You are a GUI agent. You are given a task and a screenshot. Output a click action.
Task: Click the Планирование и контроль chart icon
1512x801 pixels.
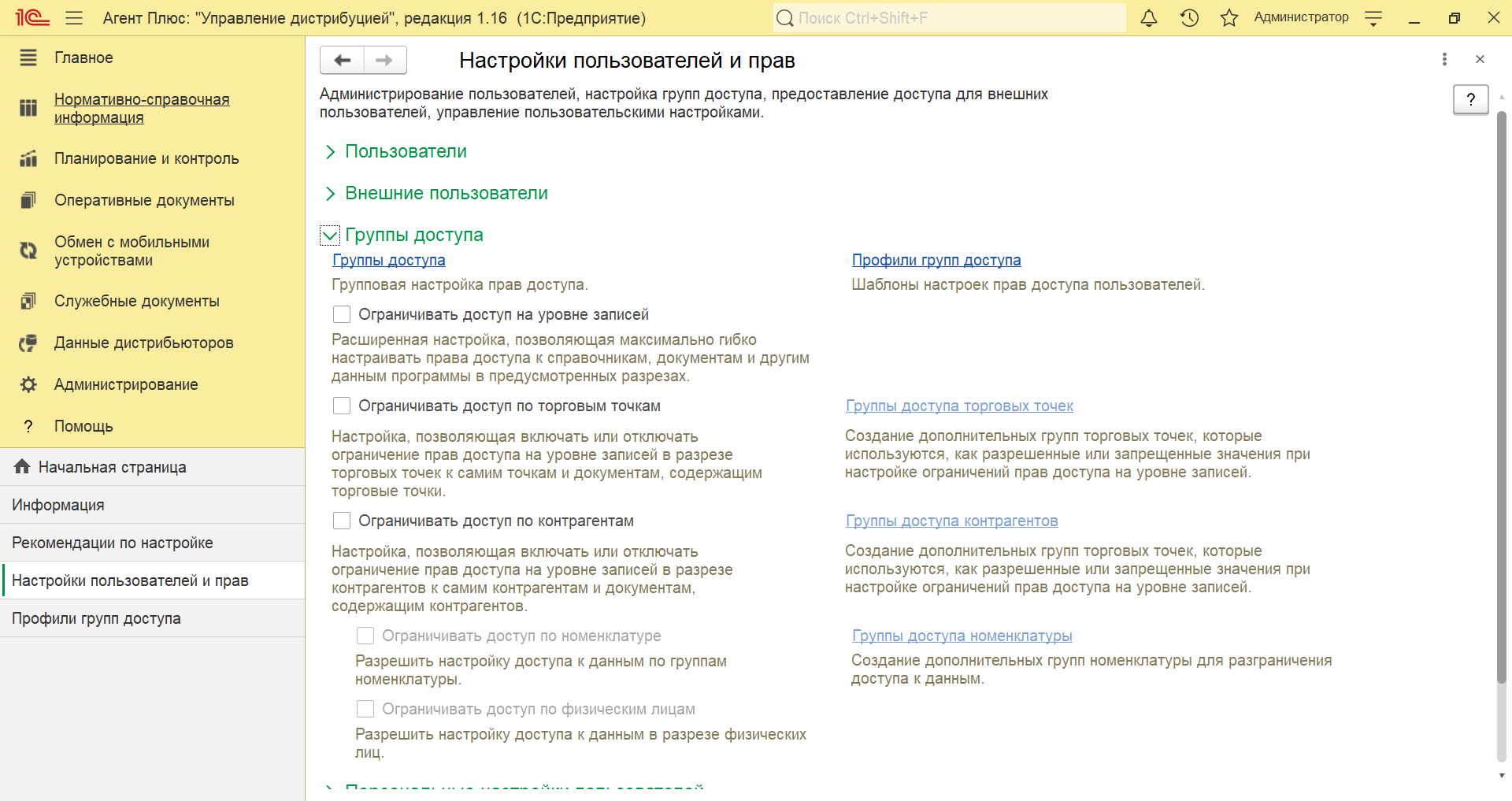pyautogui.click(x=28, y=158)
